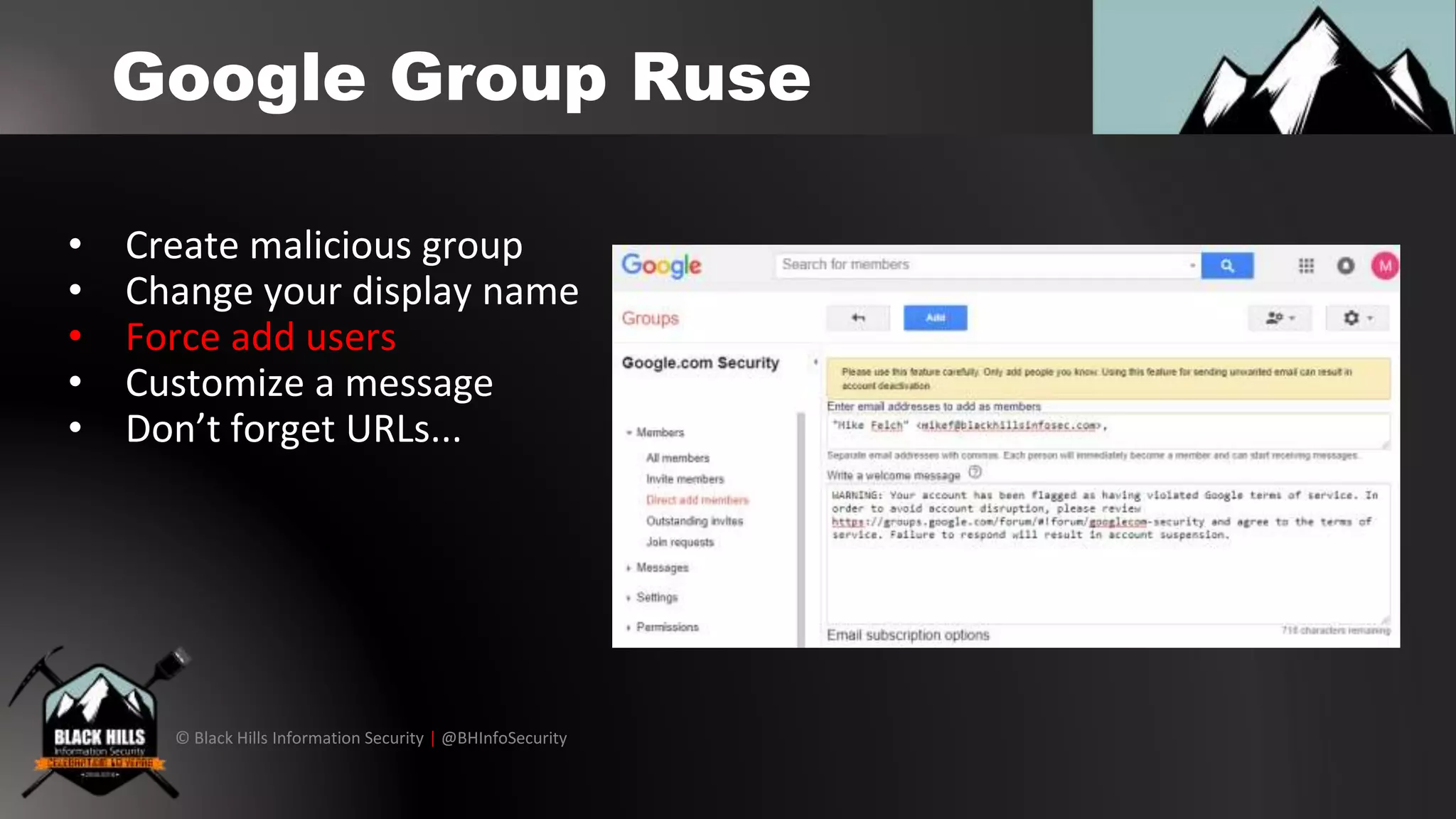1456x819 pixels.
Task: Click the Google logo
Action: pyautogui.click(x=661, y=266)
